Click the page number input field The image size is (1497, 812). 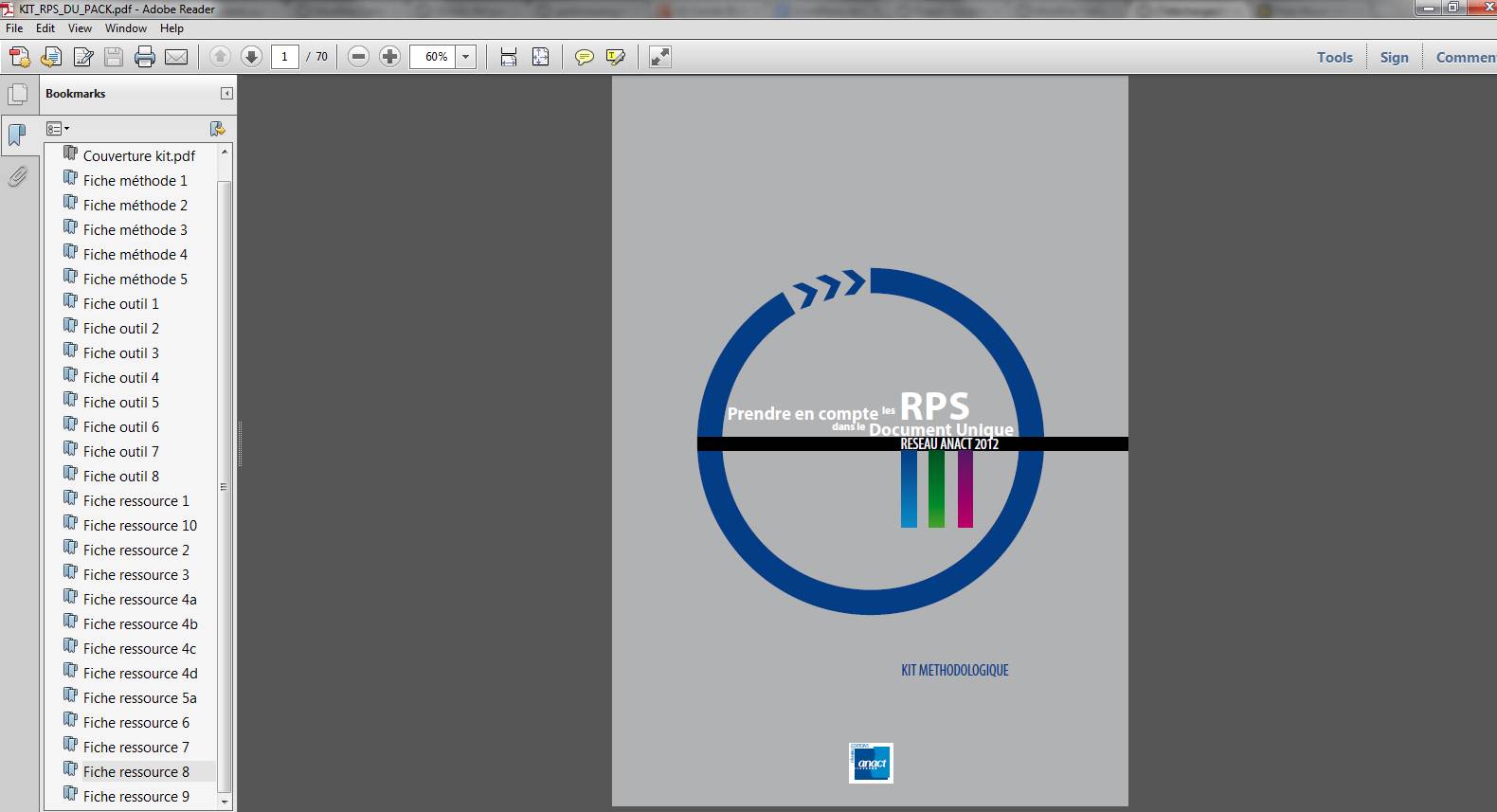[x=284, y=57]
